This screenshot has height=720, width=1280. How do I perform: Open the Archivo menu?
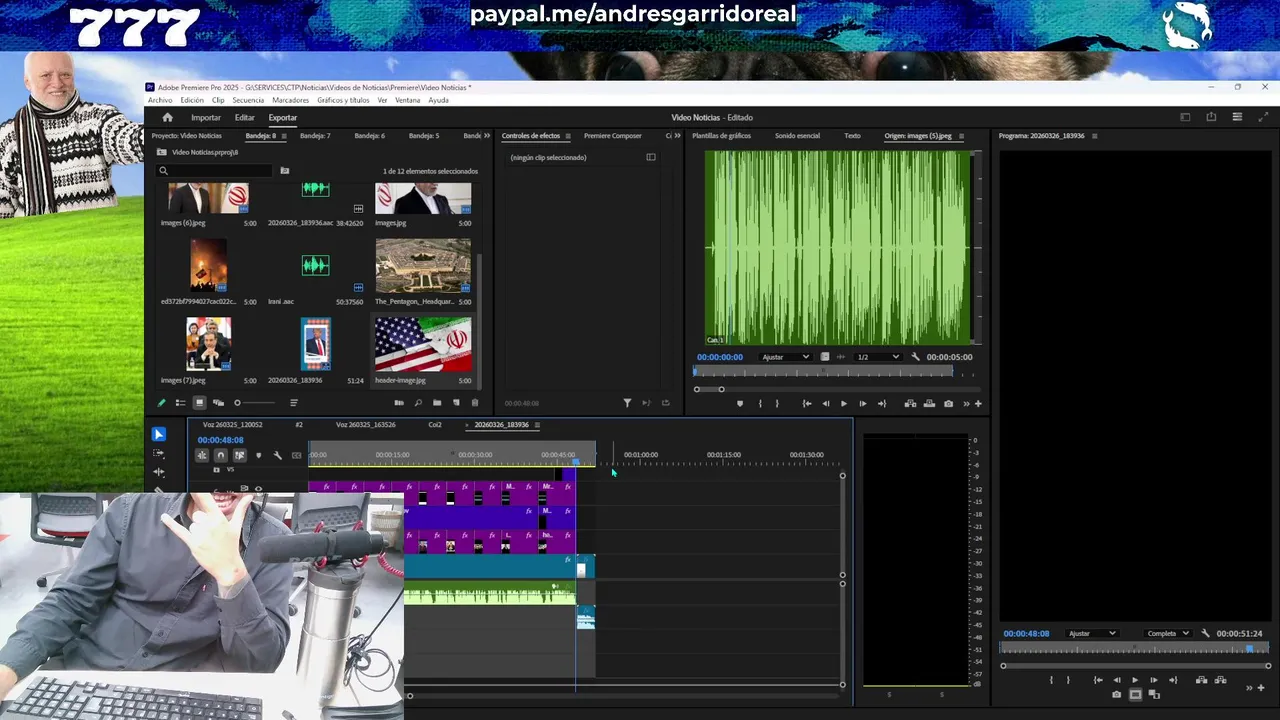click(160, 100)
